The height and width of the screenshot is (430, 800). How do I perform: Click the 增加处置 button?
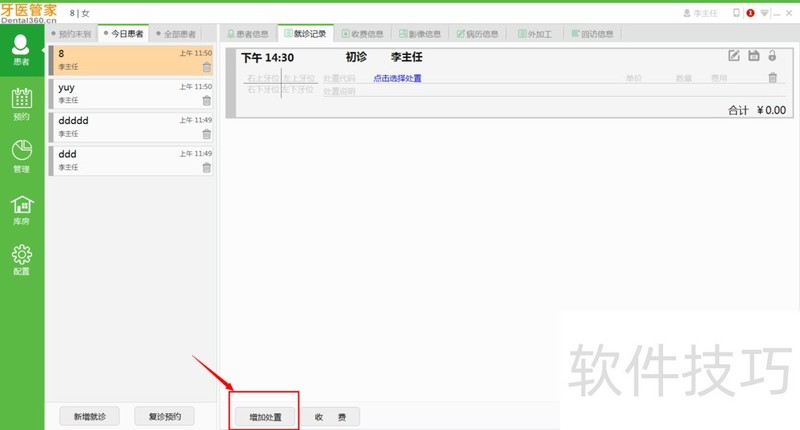(x=265, y=417)
